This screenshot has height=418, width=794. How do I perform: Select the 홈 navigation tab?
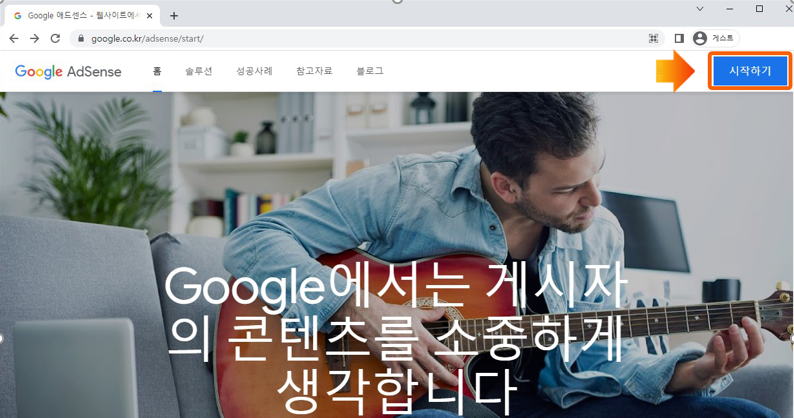click(157, 71)
